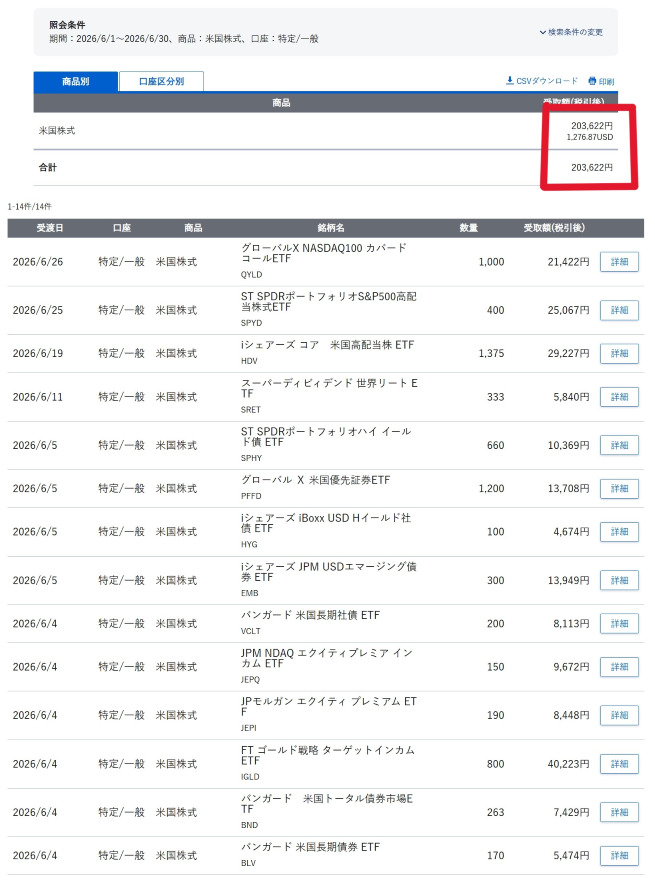Open 詳細 for SPYD dividend row

(x=619, y=310)
